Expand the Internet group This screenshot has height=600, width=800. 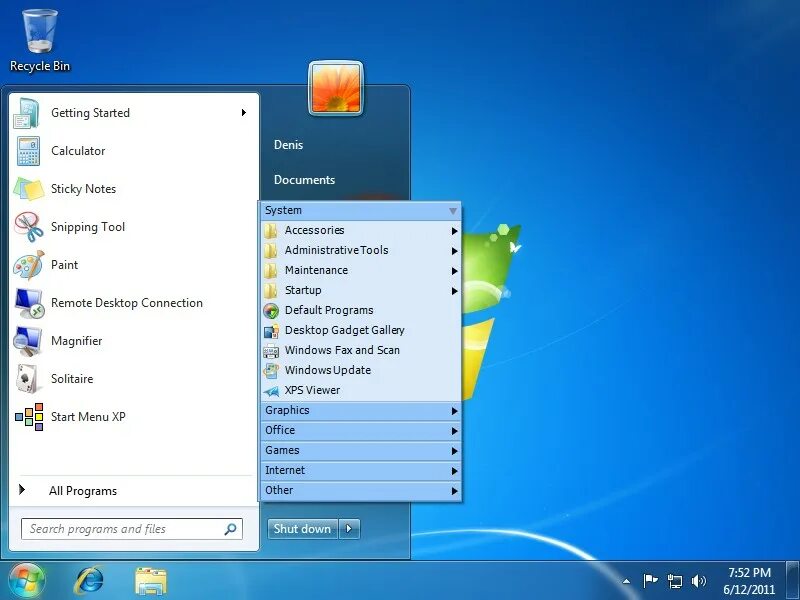361,470
